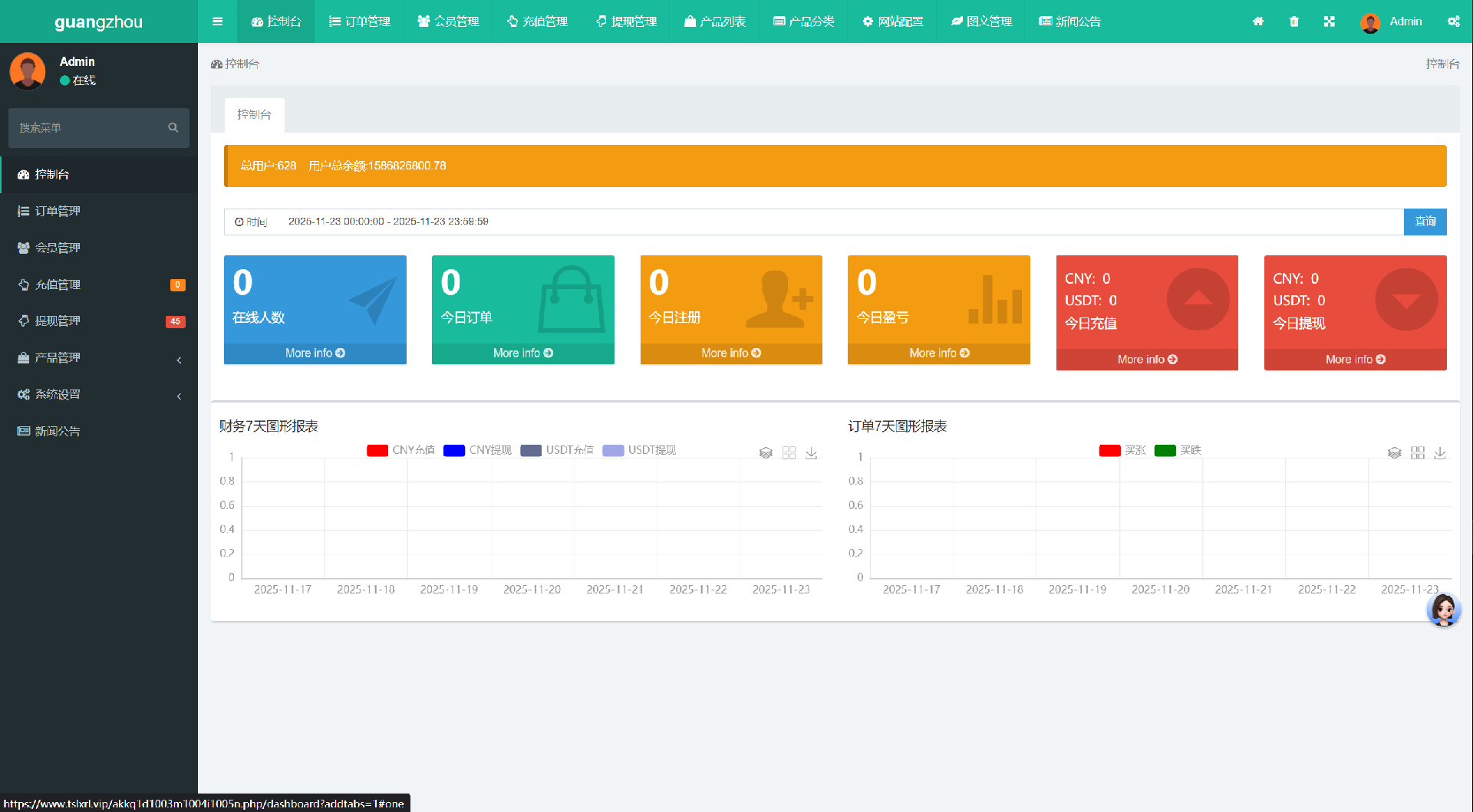Image resolution: width=1473 pixels, height=812 pixels.
Task: Expand the 产品管理 sidebar menu
Action: 100,358
